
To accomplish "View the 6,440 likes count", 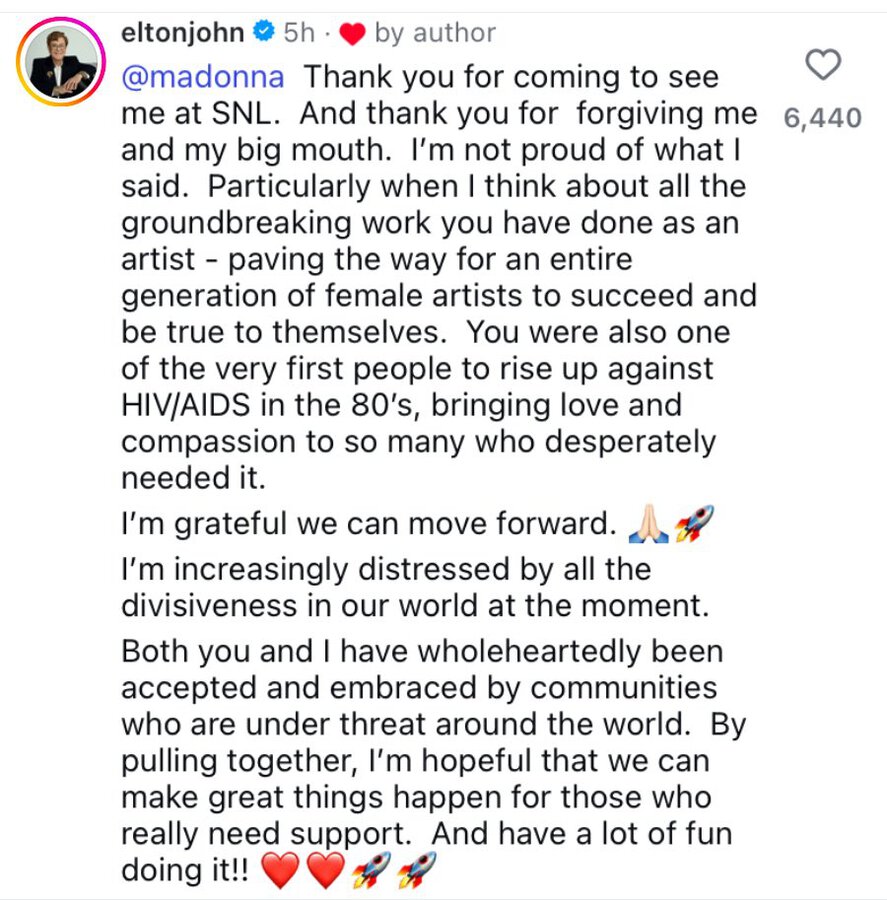I will point(822,118).
